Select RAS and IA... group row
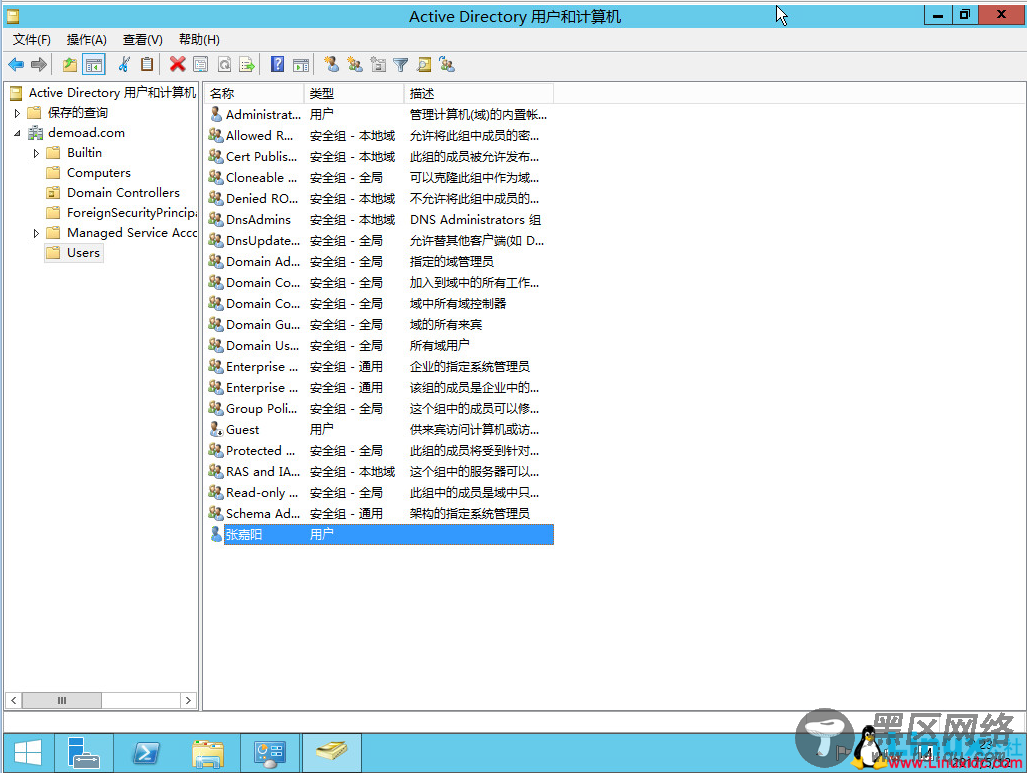Screen dimensions: 1027x773 point(379,471)
